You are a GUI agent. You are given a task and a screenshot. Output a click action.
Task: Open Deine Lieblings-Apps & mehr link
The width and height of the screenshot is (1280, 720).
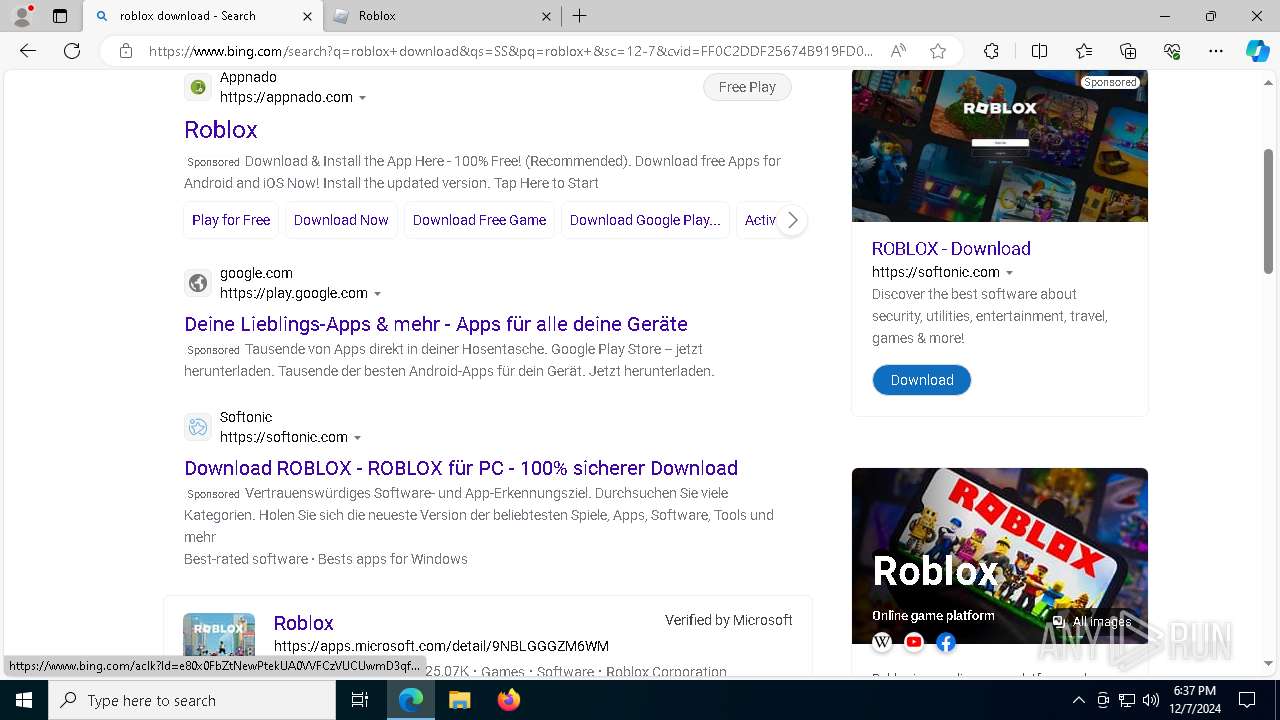tap(436, 324)
